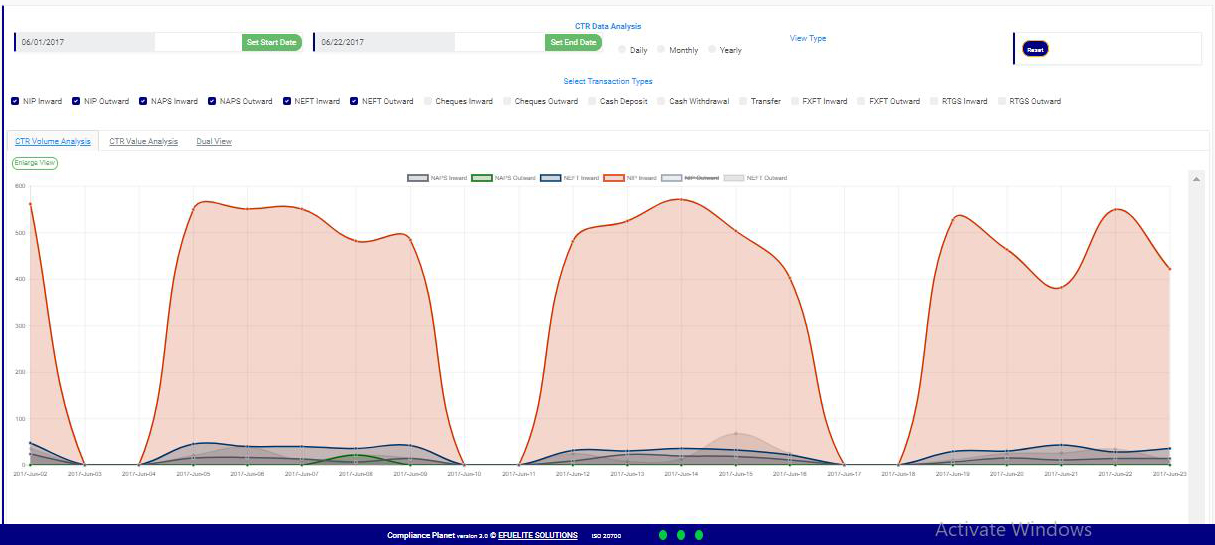Check the RTGS Inward transaction type

click(934, 101)
